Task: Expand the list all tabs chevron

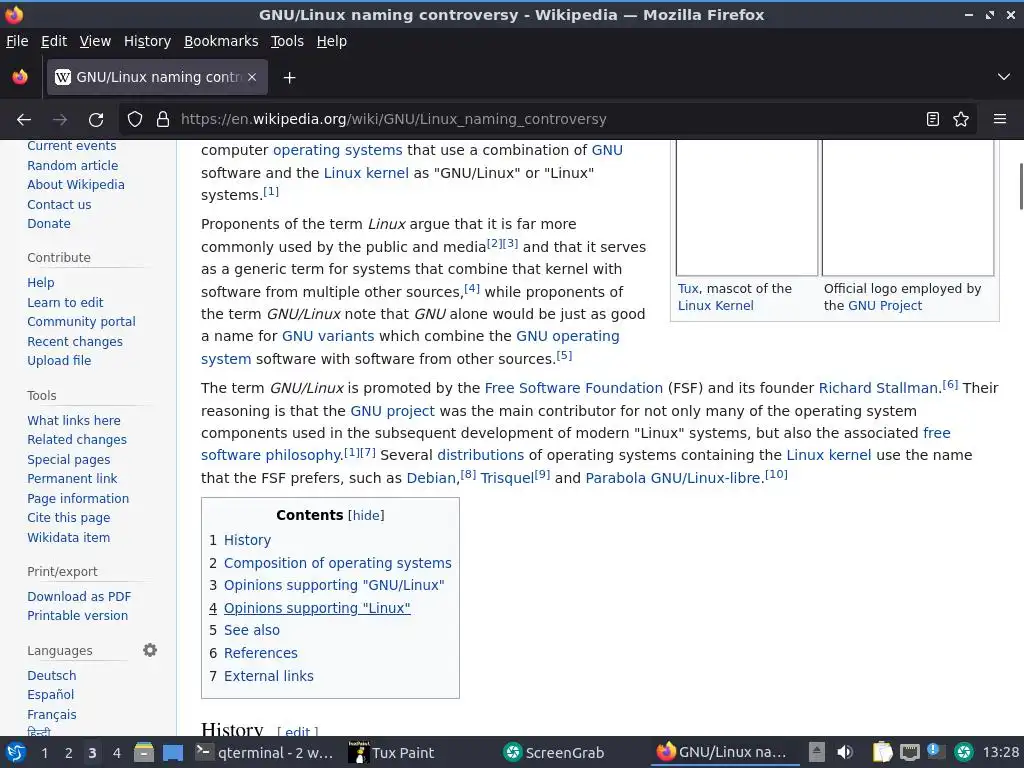Action: click(1004, 77)
